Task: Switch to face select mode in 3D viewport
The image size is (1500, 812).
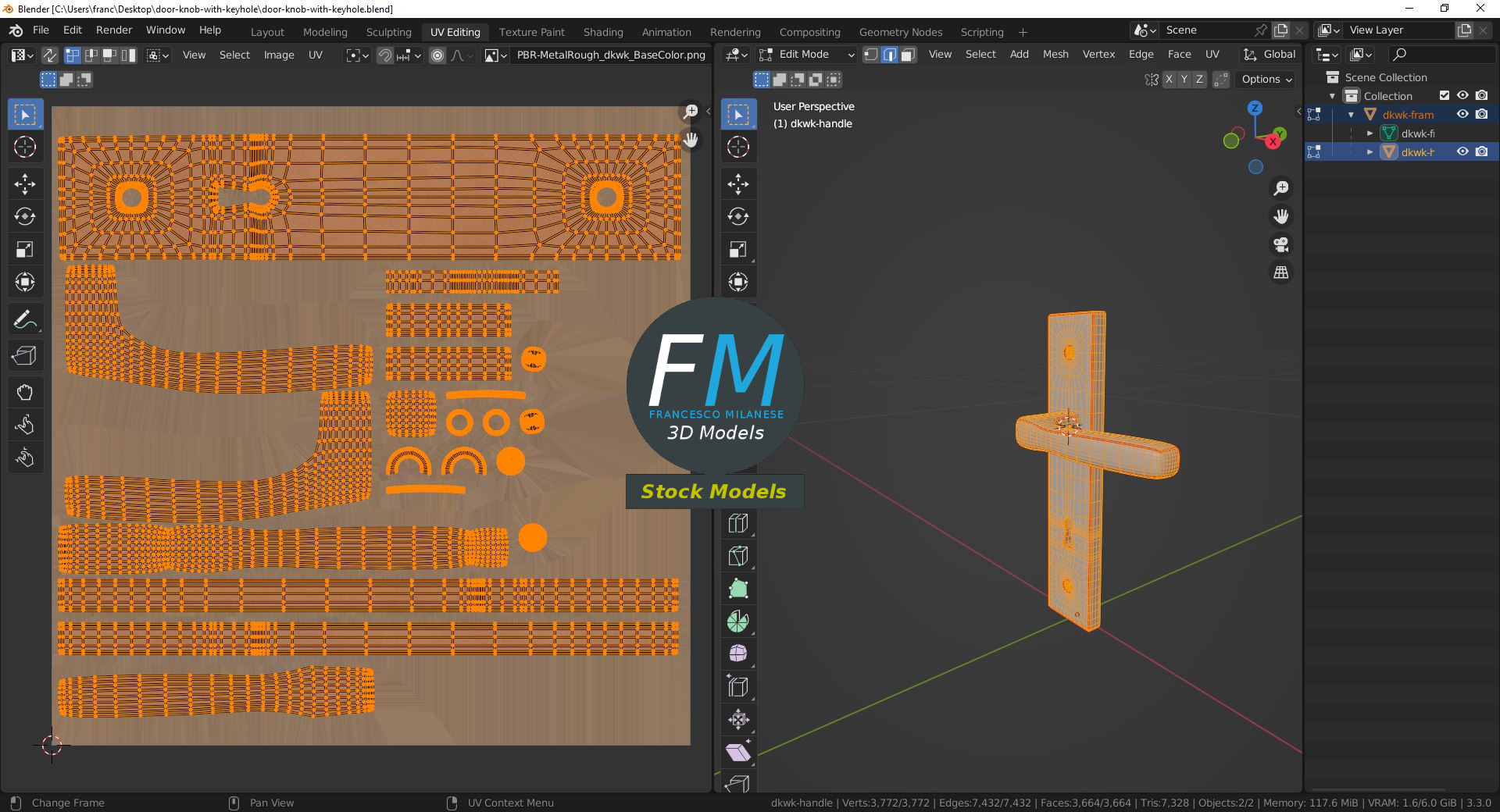Action: point(908,55)
